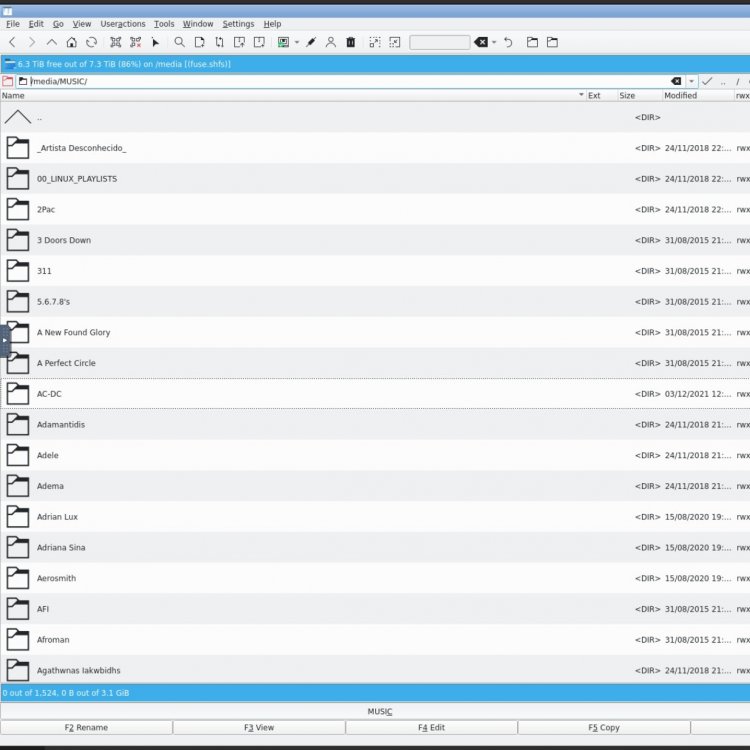Select the 3 Doors Down folder
The image size is (750, 750).
[375, 240]
